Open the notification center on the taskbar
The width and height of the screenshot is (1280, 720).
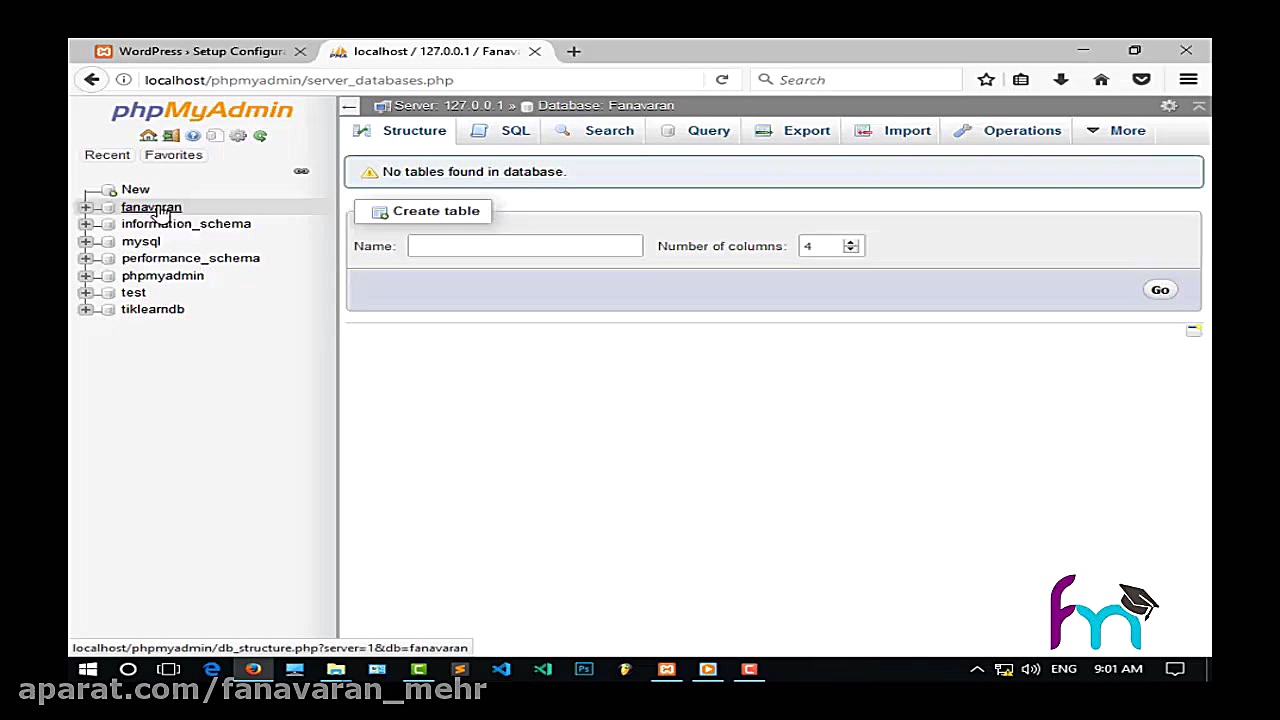(x=1175, y=669)
